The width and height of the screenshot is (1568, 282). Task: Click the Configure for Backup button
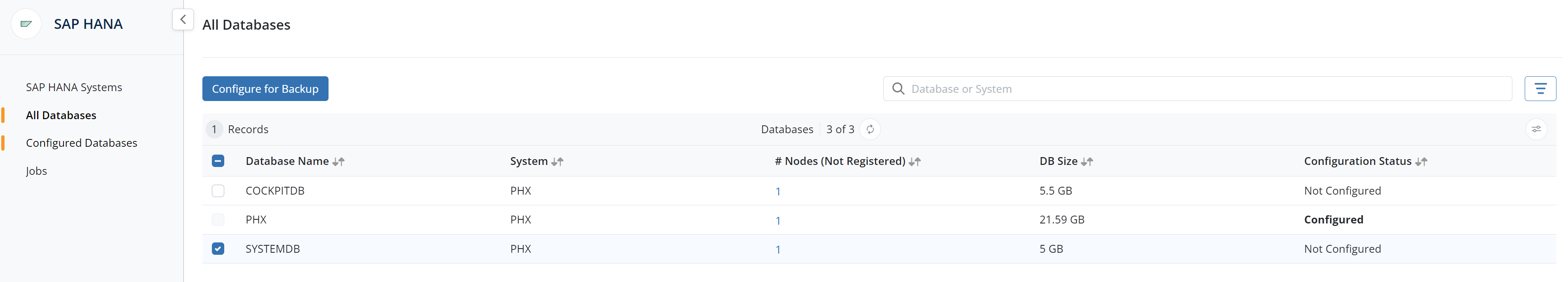[265, 89]
